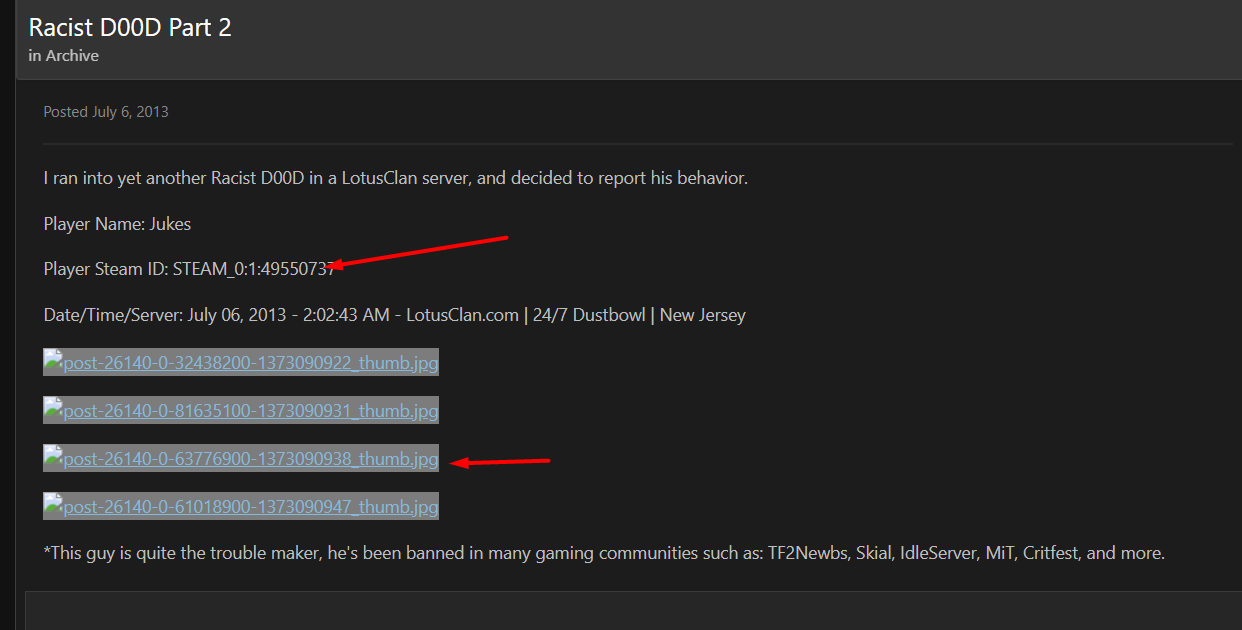Click the Steam ID STEAM_0:1:49550737 text

(x=253, y=269)
